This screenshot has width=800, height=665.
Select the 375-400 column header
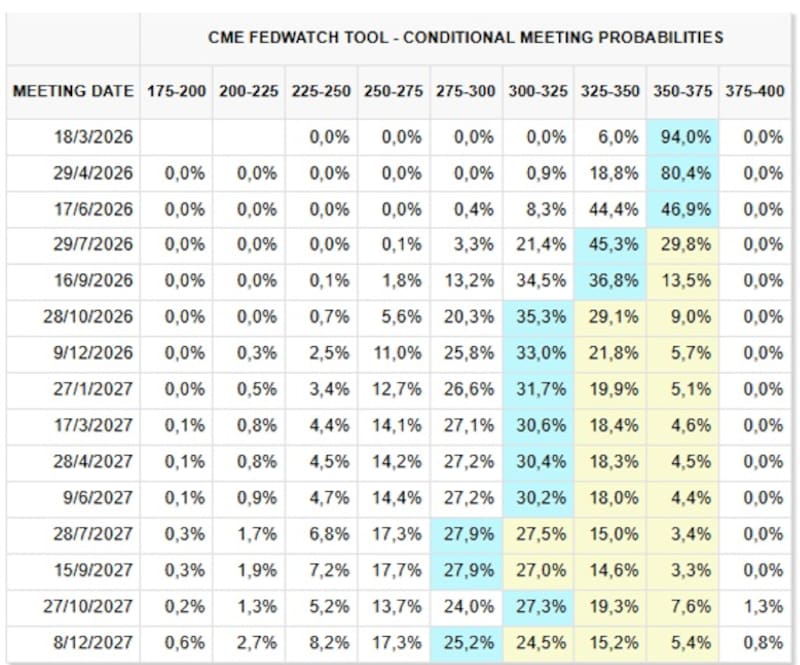point(755,91)
